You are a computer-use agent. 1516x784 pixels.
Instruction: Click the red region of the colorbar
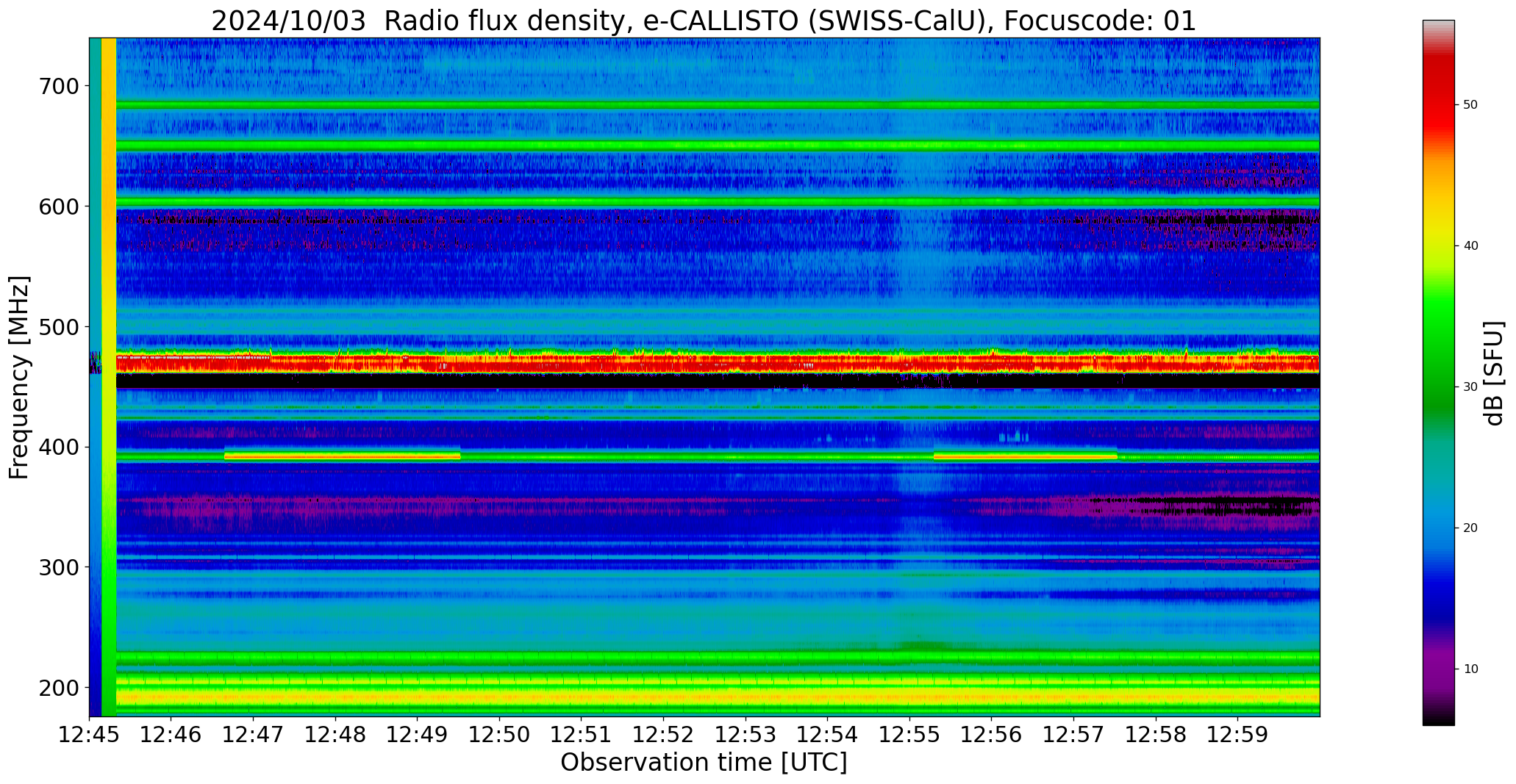pyautogui.click(x=1438, y=99)
